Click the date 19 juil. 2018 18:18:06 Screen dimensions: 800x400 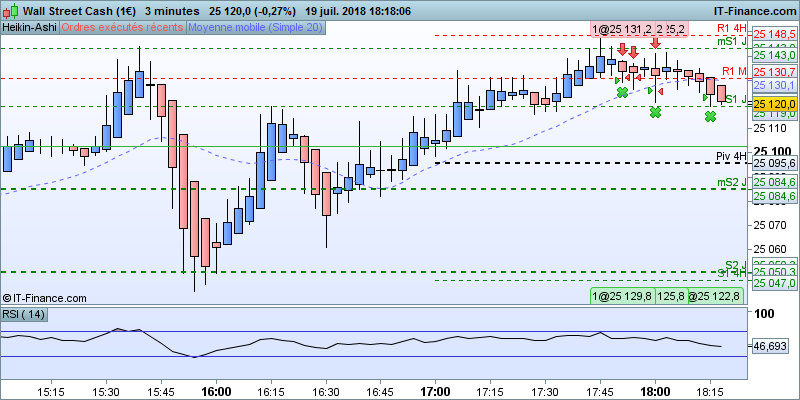click(x=358, y=11)
